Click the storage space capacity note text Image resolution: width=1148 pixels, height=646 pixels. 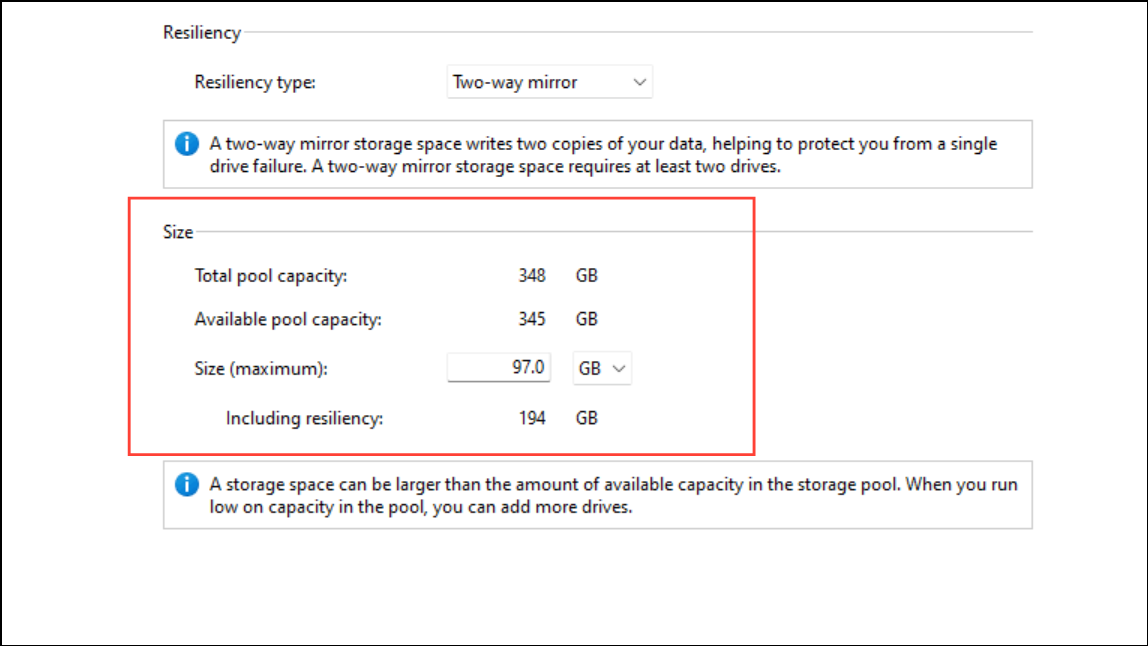click(614, 495)
